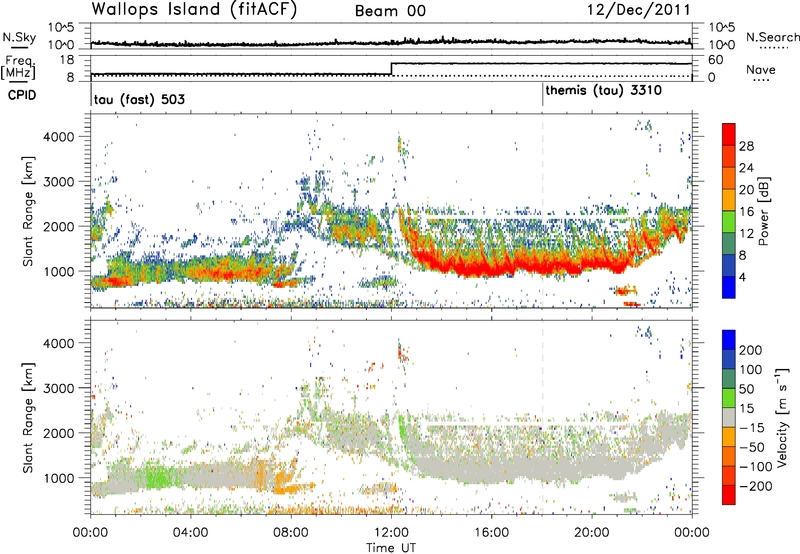The width and height of the screenshot is (800, 554).
Task: Select the light green 12–16 dB Power swatch
Action: click(x=729, y=222)
